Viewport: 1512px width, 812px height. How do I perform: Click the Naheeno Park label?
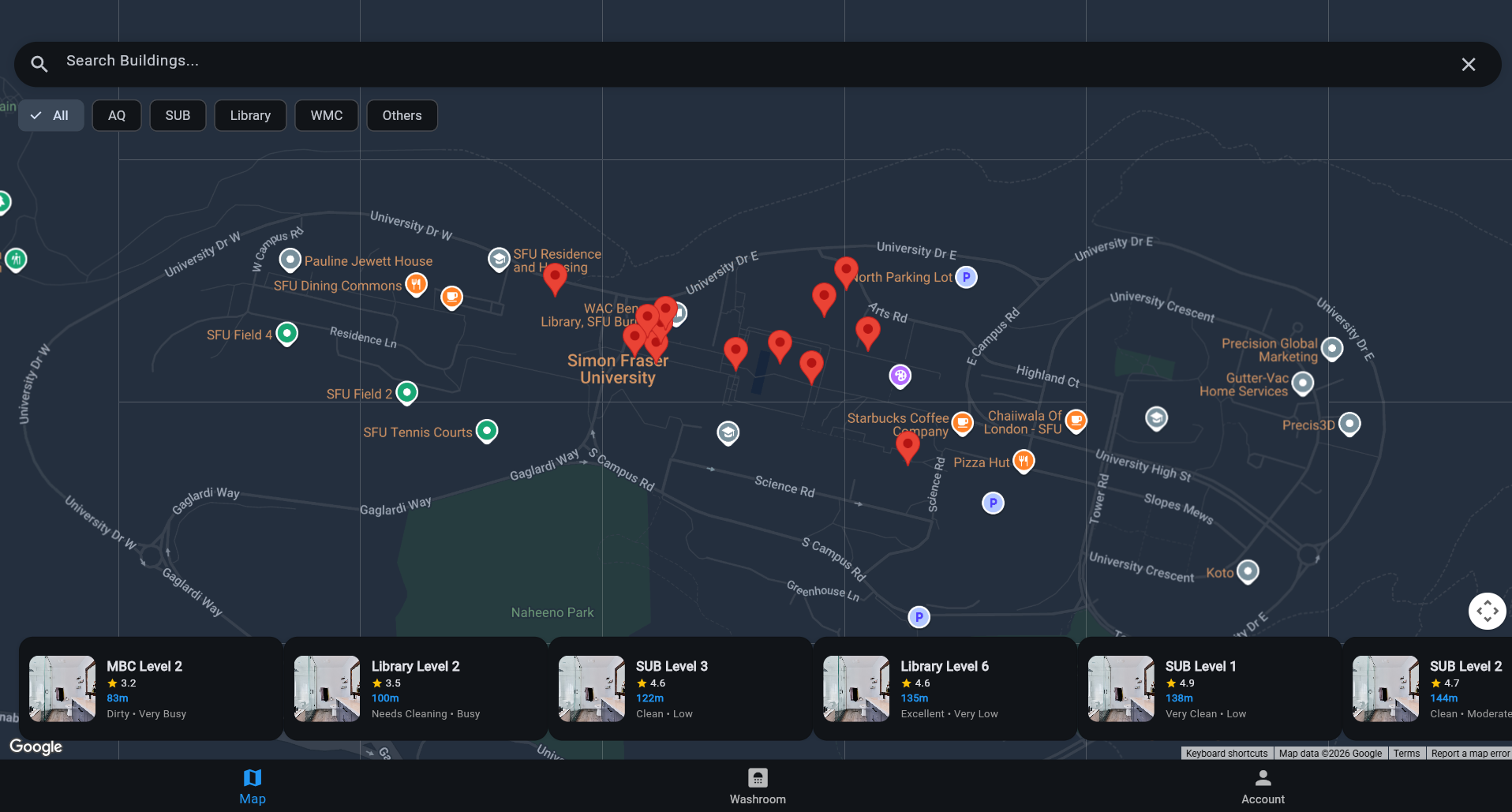(552, 612)
